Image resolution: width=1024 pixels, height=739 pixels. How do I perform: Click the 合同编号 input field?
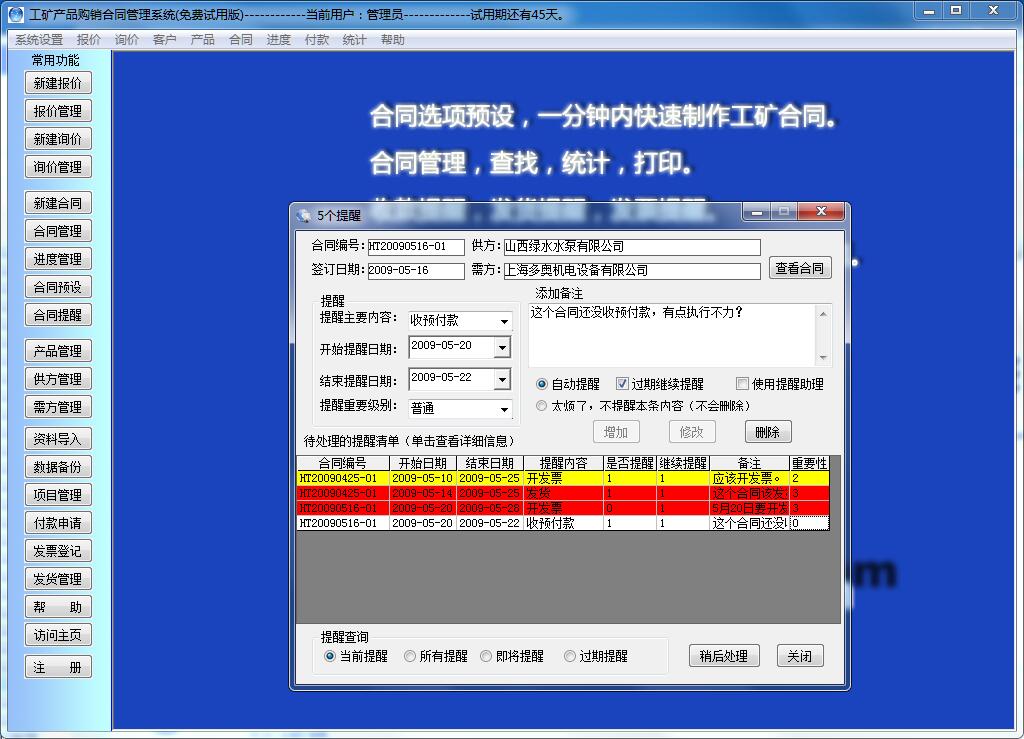point(416,247)
